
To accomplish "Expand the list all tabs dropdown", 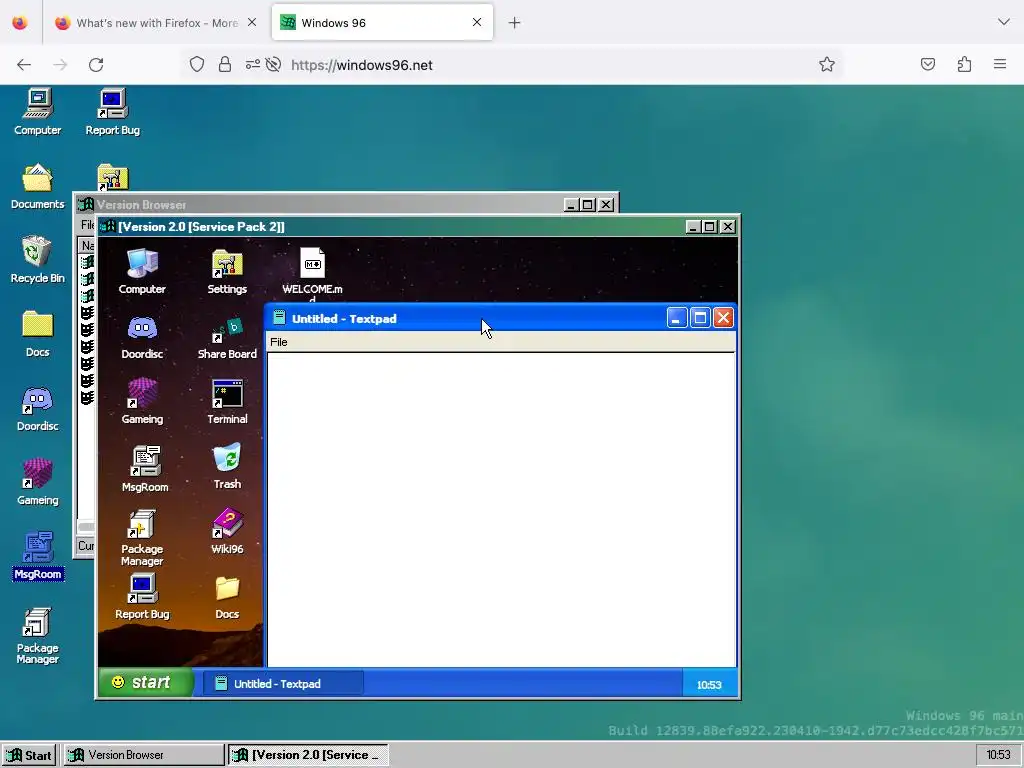I will (1004, 22).
